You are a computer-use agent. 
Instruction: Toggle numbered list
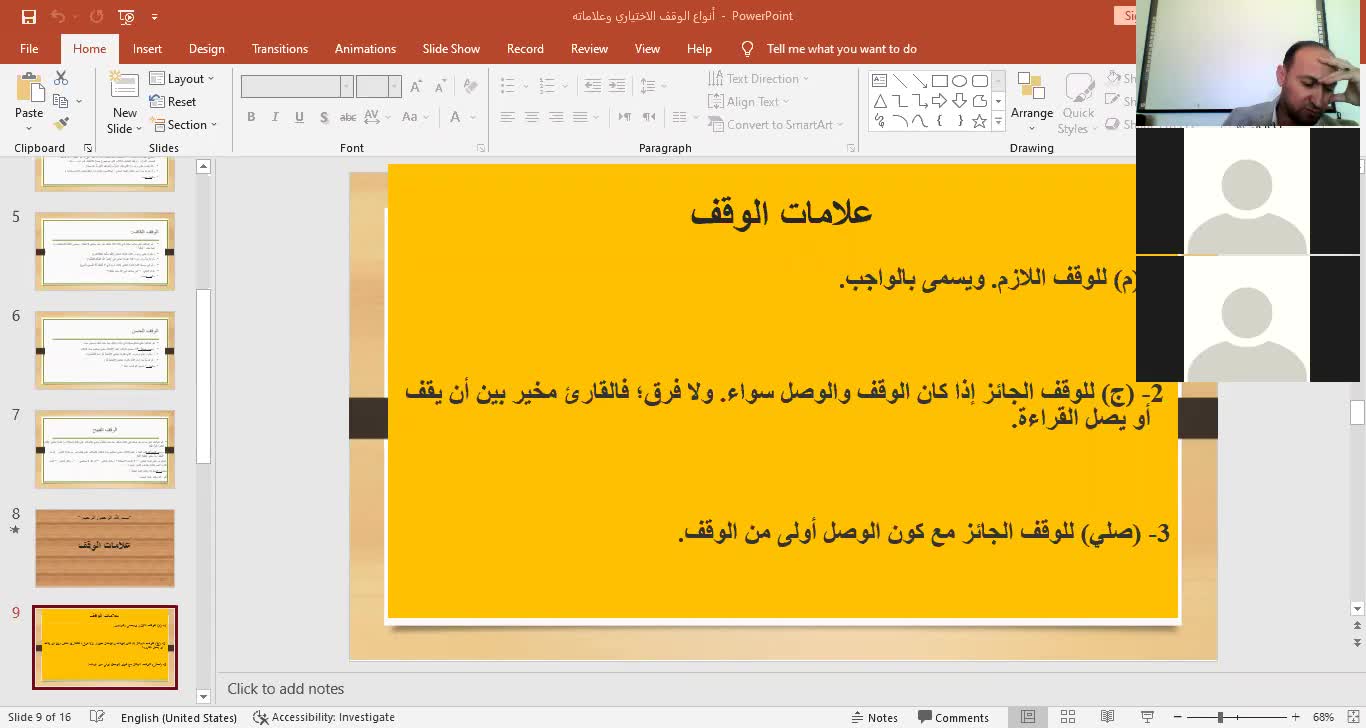[548, 86]
